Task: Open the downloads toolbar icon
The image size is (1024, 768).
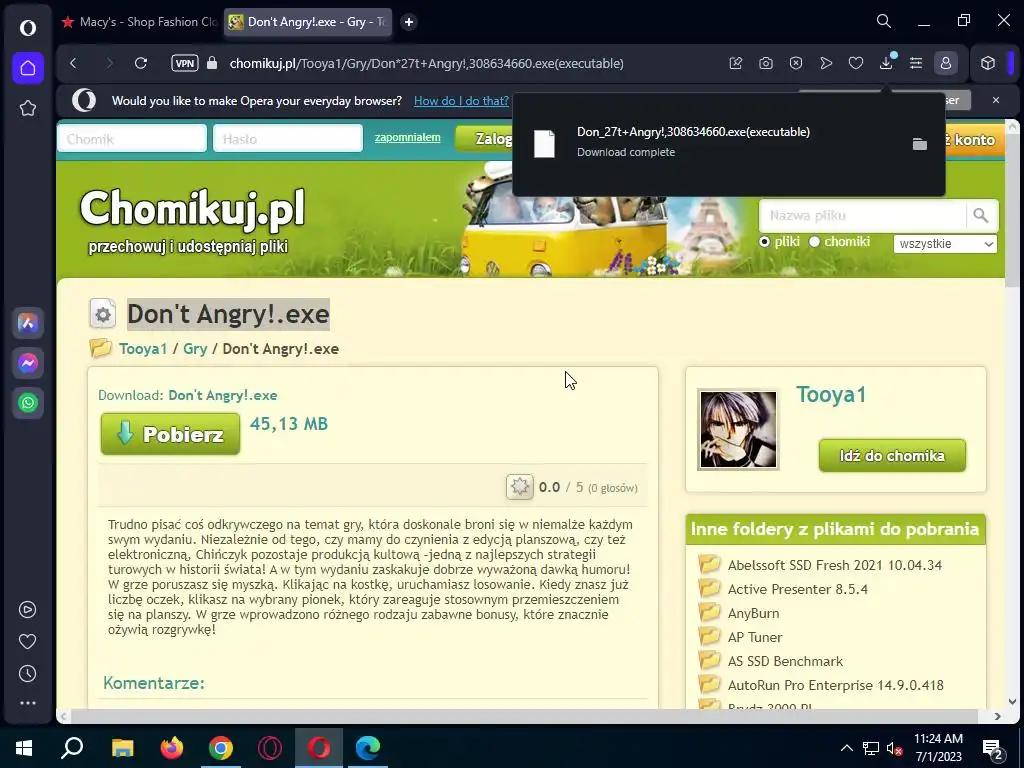Action: tap(886, 63)
